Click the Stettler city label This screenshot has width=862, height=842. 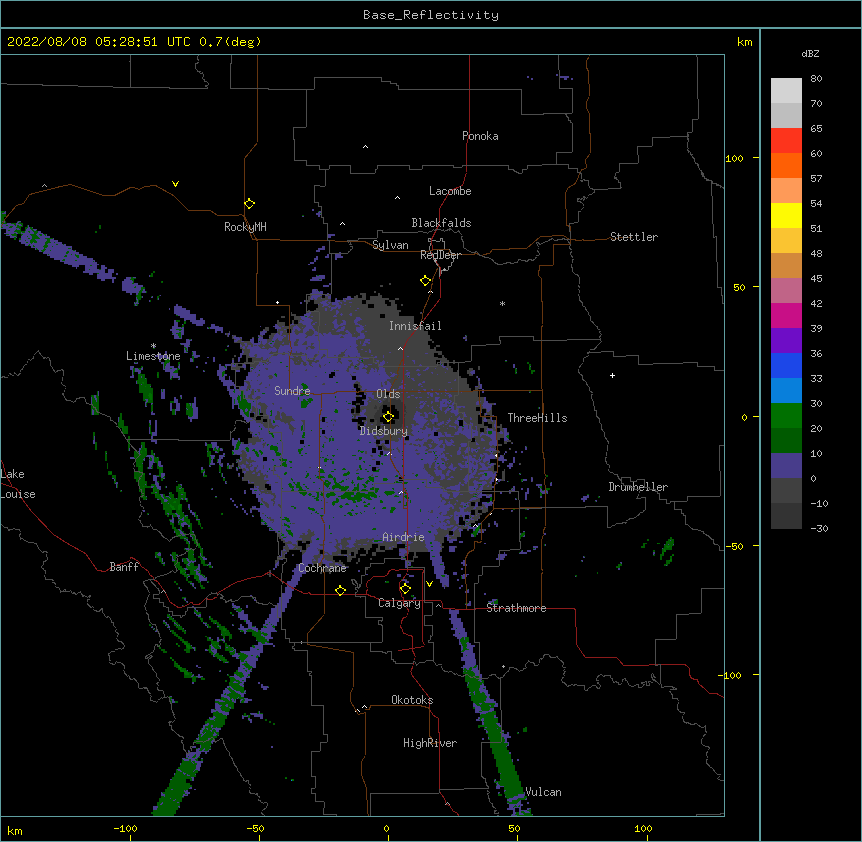634,237
